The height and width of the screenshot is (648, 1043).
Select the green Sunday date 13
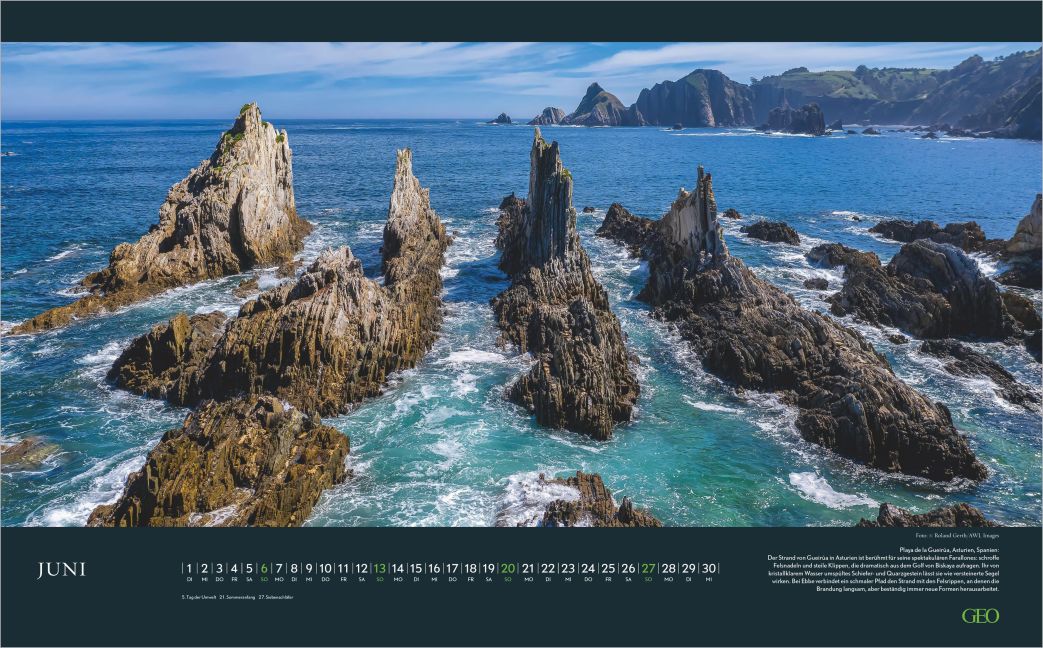click(381, 567)
